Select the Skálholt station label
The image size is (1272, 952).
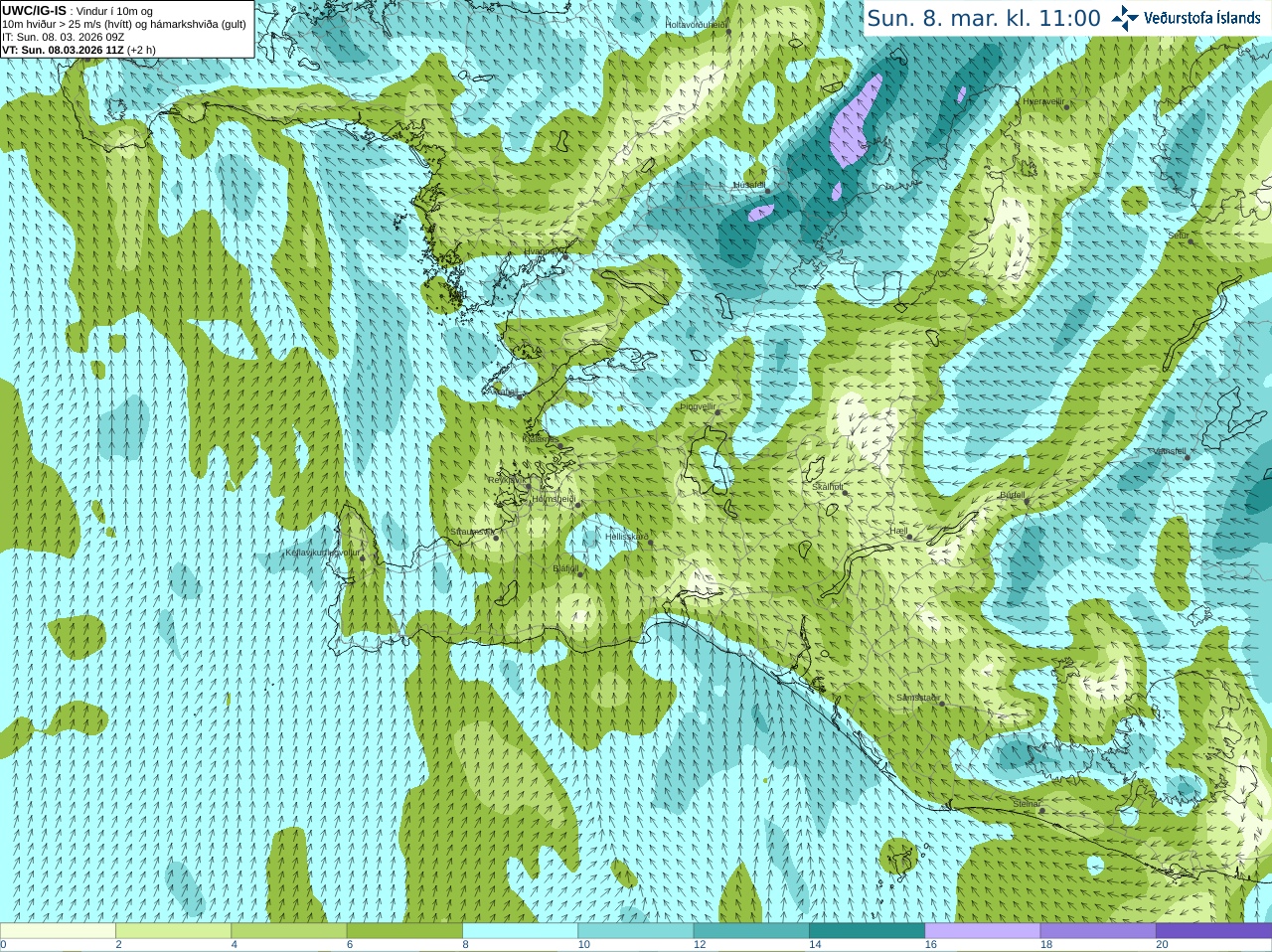(828, 487)
